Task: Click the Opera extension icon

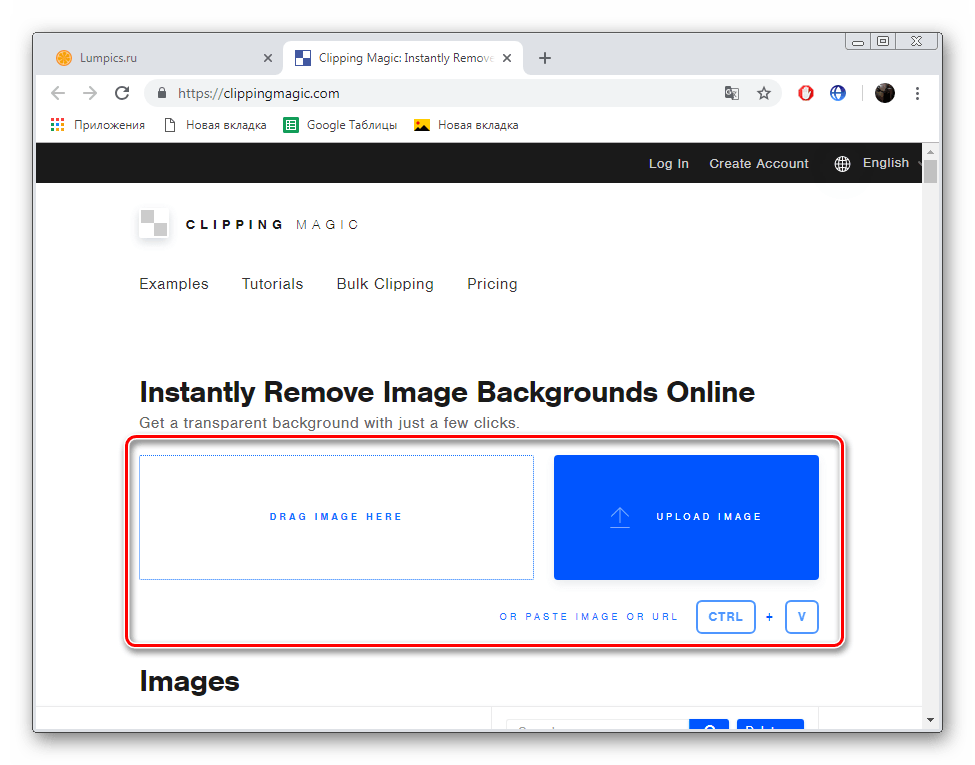Action: pos(806,93)
